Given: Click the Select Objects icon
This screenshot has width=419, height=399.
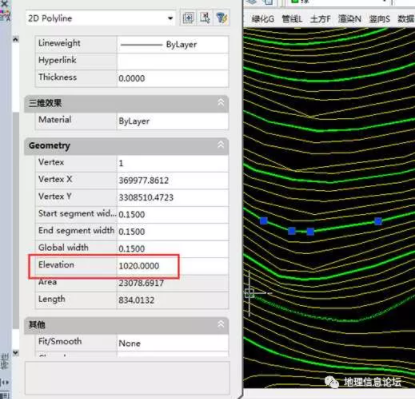Looking at the screenshot, I should click(205, 18).
